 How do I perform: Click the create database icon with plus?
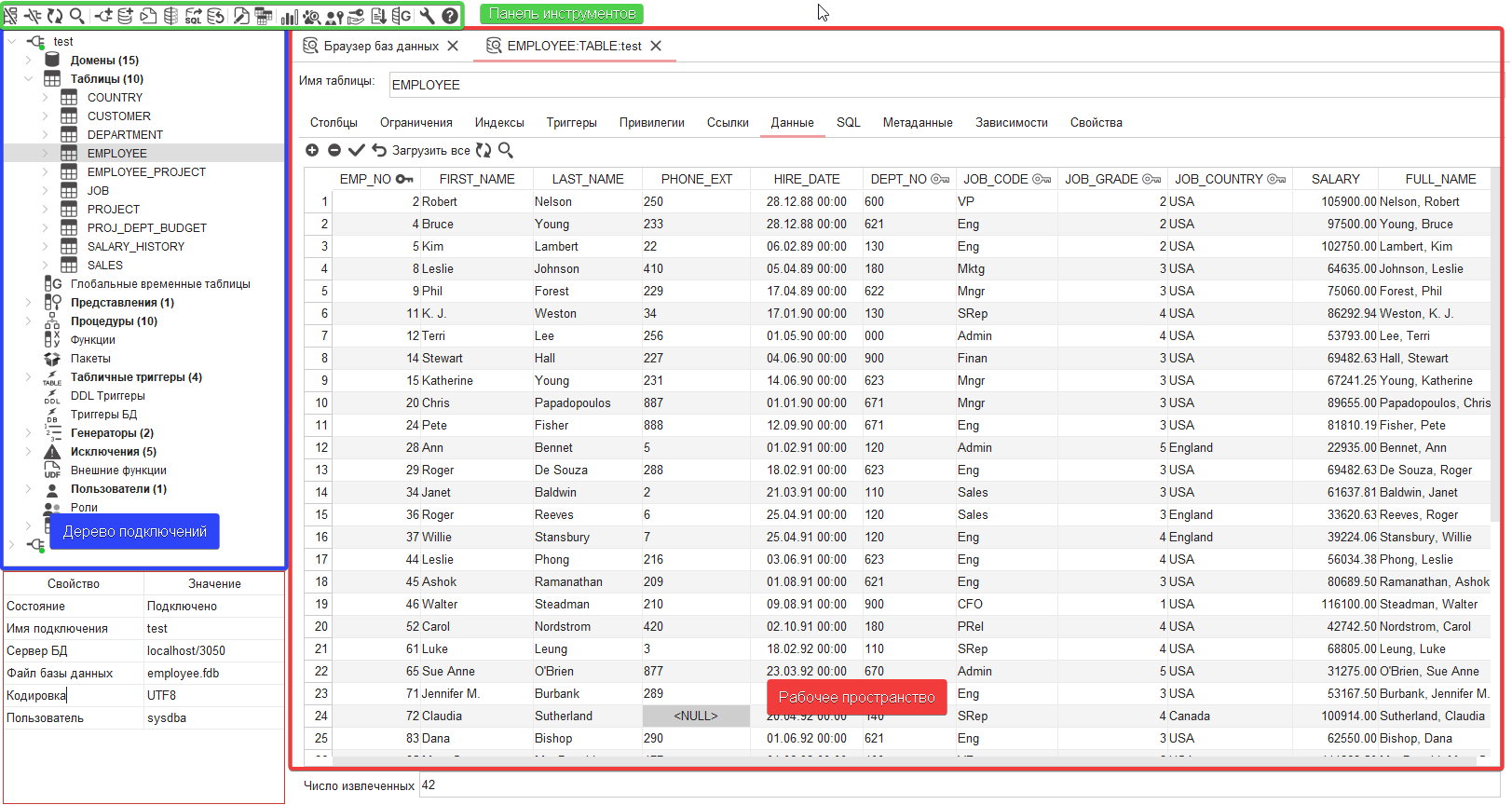click(125, 16)
